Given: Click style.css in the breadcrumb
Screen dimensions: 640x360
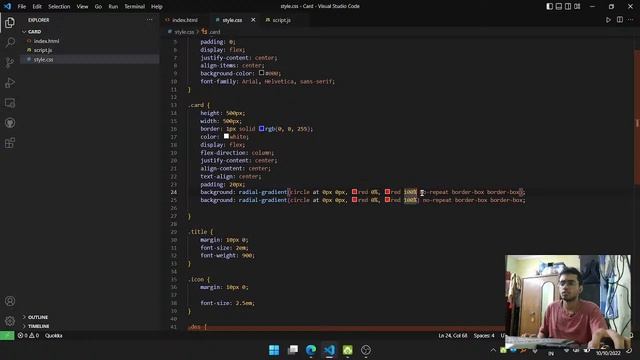Looking at the screenshot, I should coord(184,32).
